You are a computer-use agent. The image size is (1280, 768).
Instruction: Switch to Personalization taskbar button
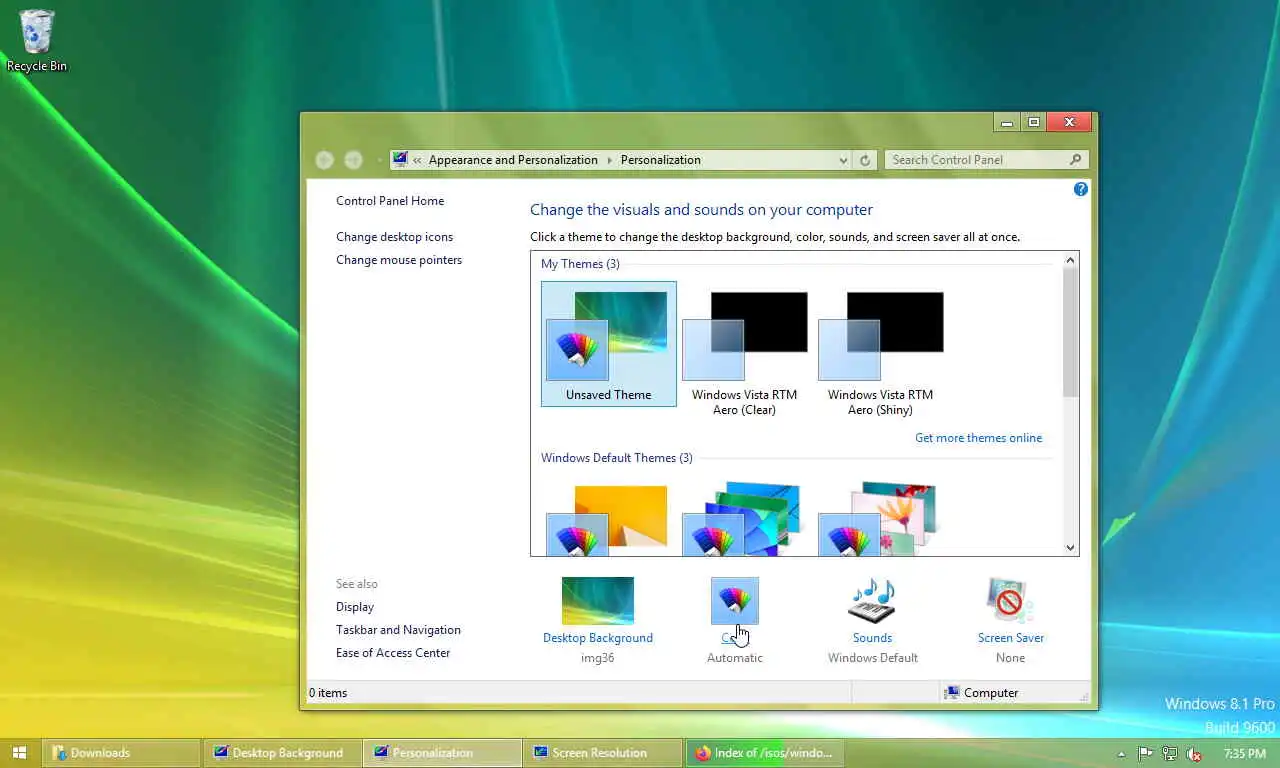(x=444, y=753)
